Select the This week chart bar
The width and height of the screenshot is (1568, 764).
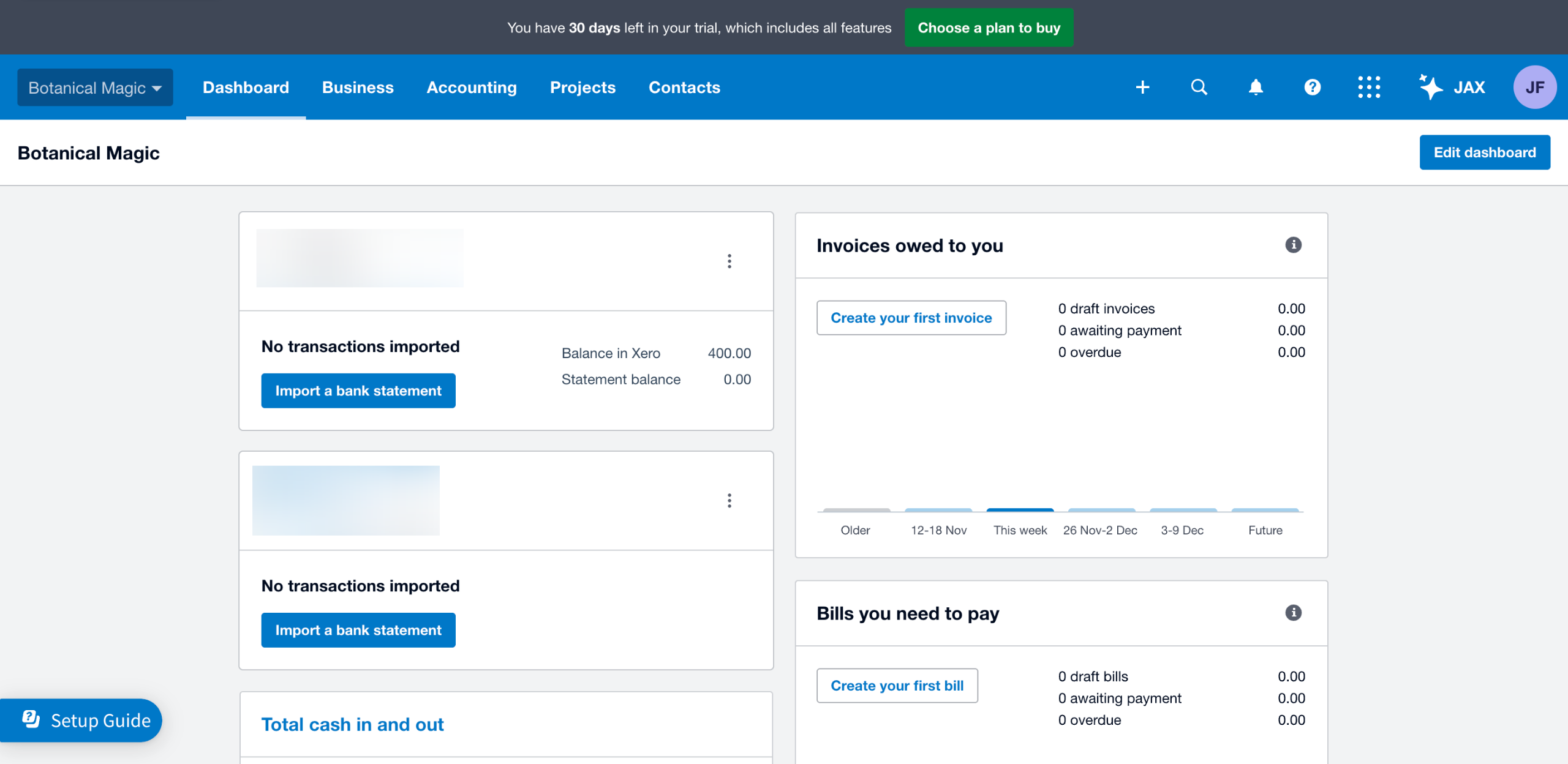point(1020,511)
